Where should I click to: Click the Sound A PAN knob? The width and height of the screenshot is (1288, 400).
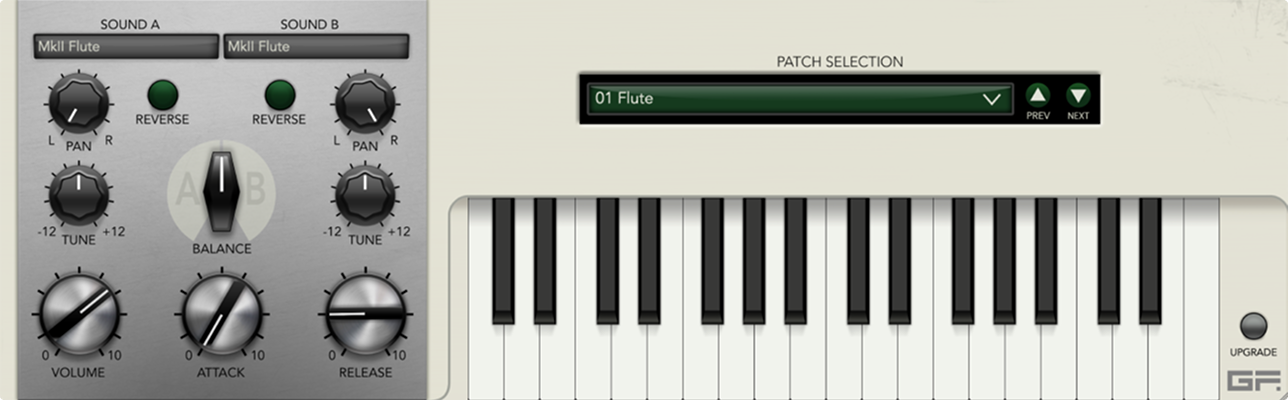point(77,106)
